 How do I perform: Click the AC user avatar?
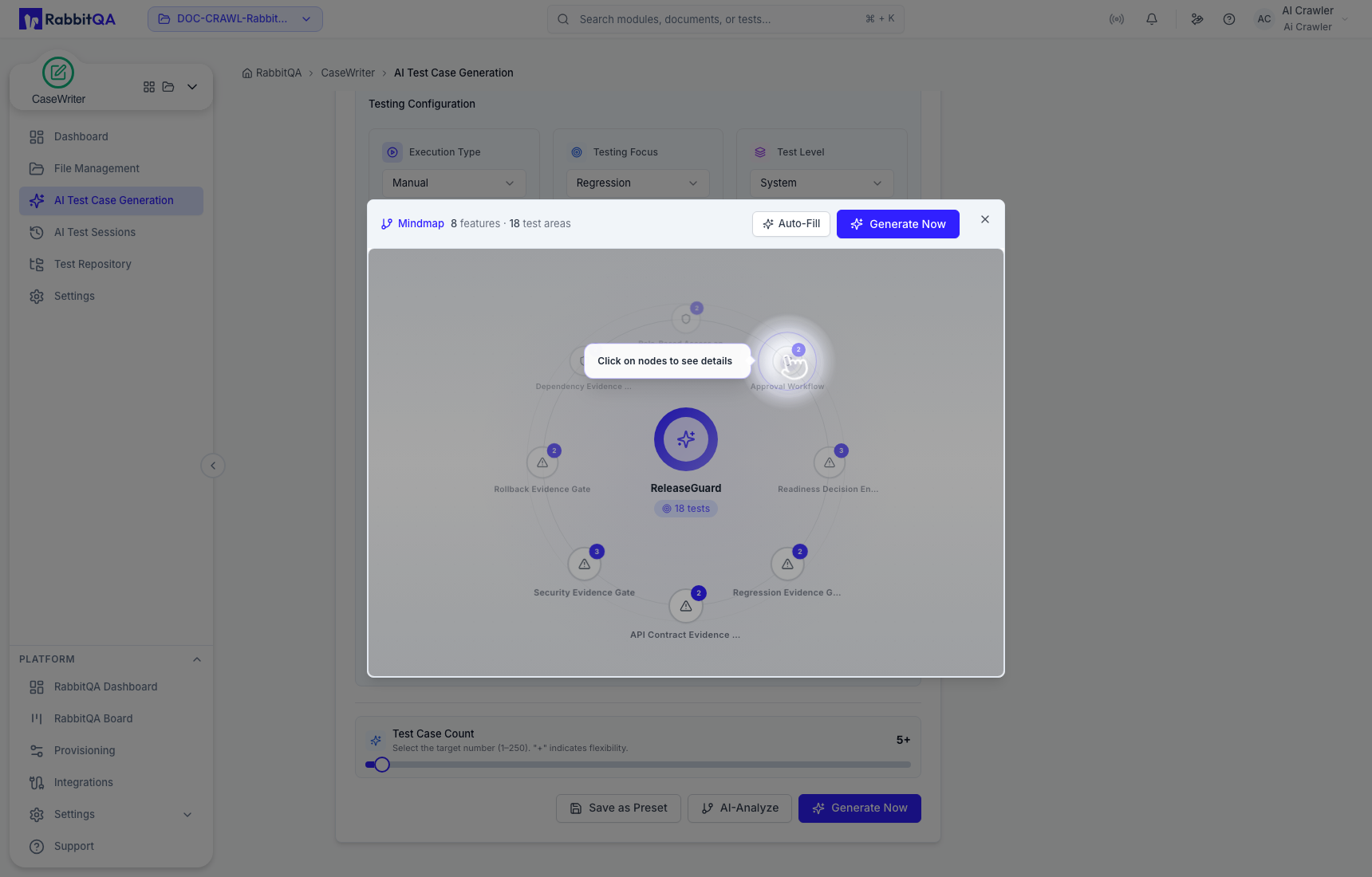(x=1264, y=19)
